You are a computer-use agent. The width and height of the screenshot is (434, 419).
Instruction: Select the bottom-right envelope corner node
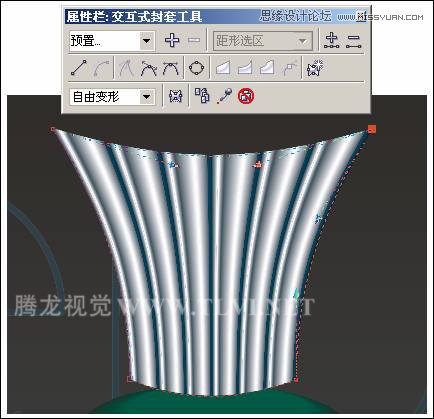[x=296, y=379]
